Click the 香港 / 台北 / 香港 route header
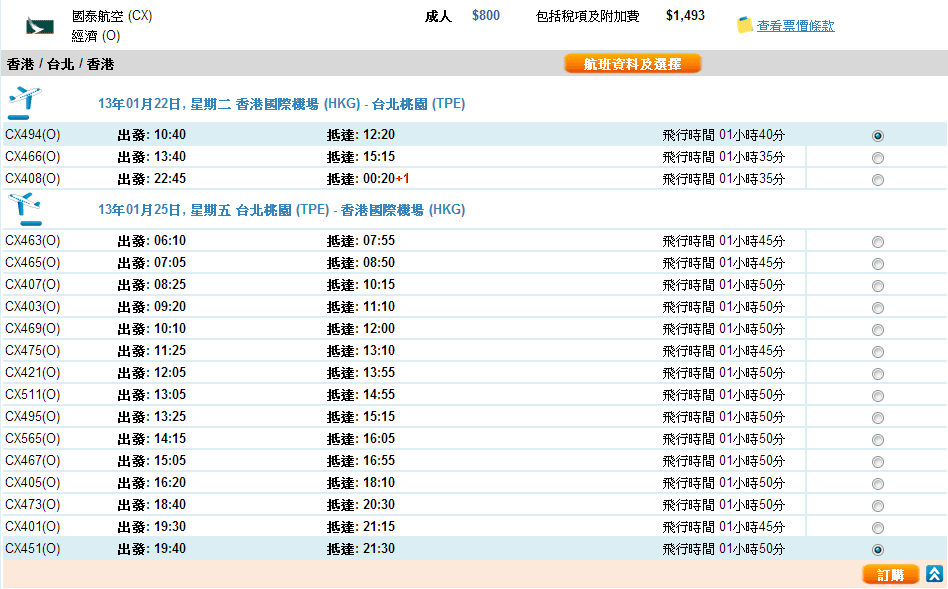This screenshot has width=948, height=589. (x=61, y=64)
